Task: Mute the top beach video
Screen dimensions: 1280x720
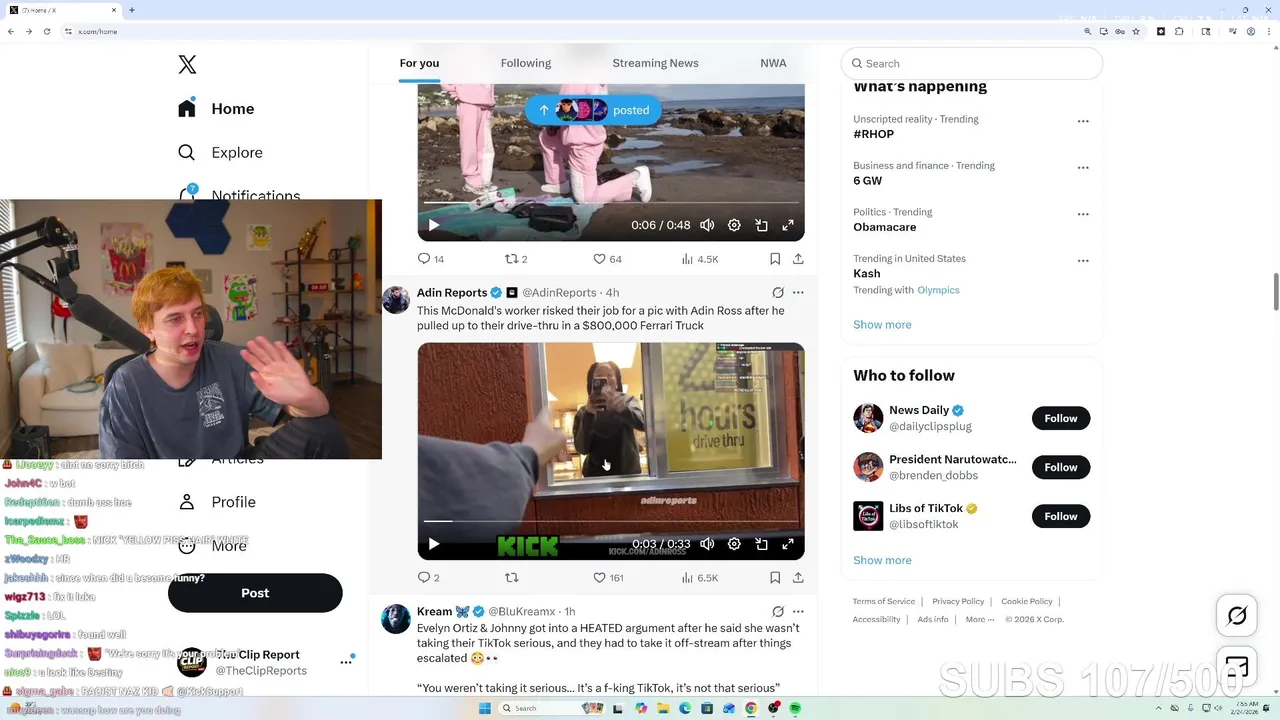Action: 707,226
